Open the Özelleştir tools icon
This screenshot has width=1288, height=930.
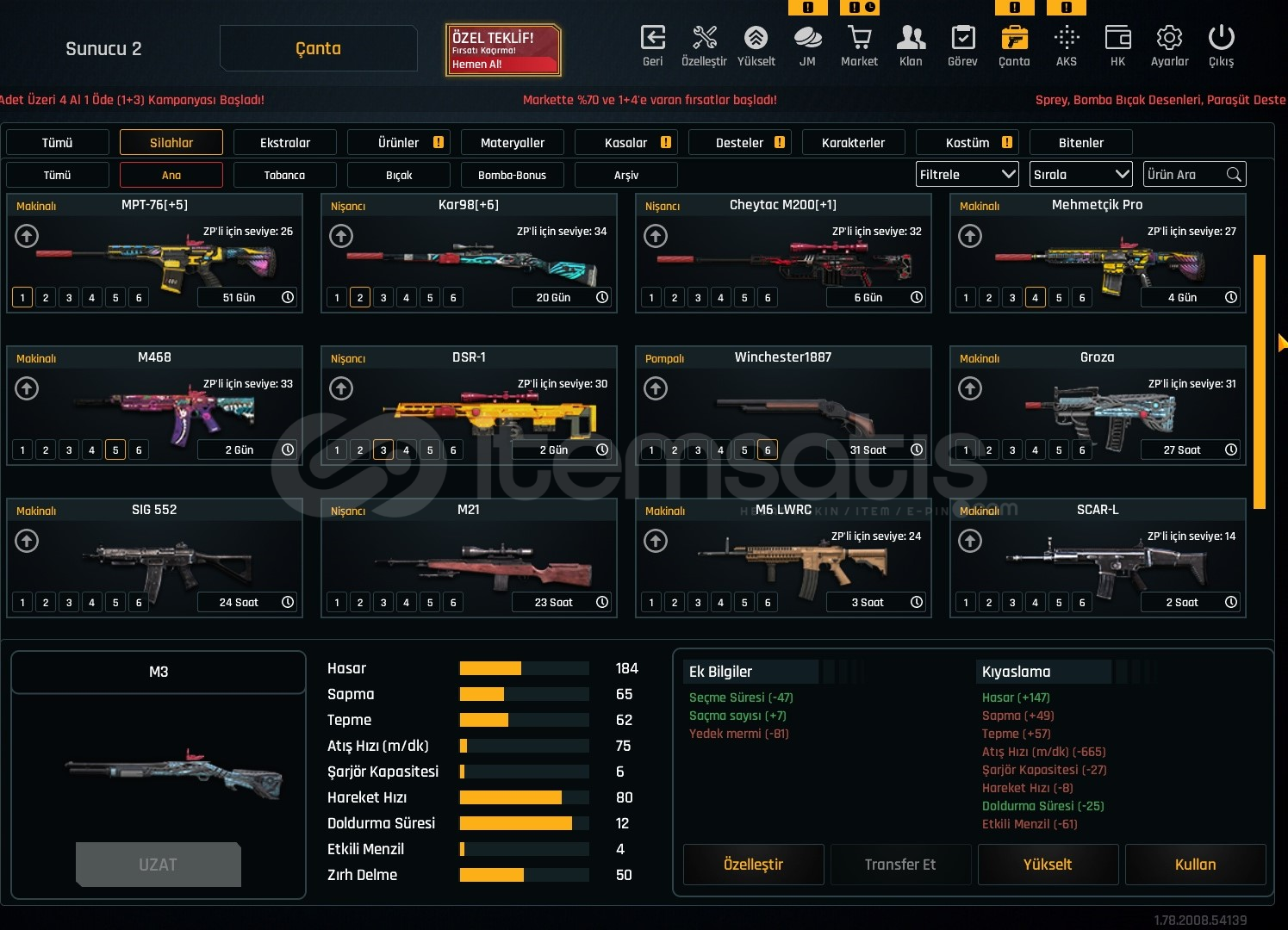click(705, 38)
